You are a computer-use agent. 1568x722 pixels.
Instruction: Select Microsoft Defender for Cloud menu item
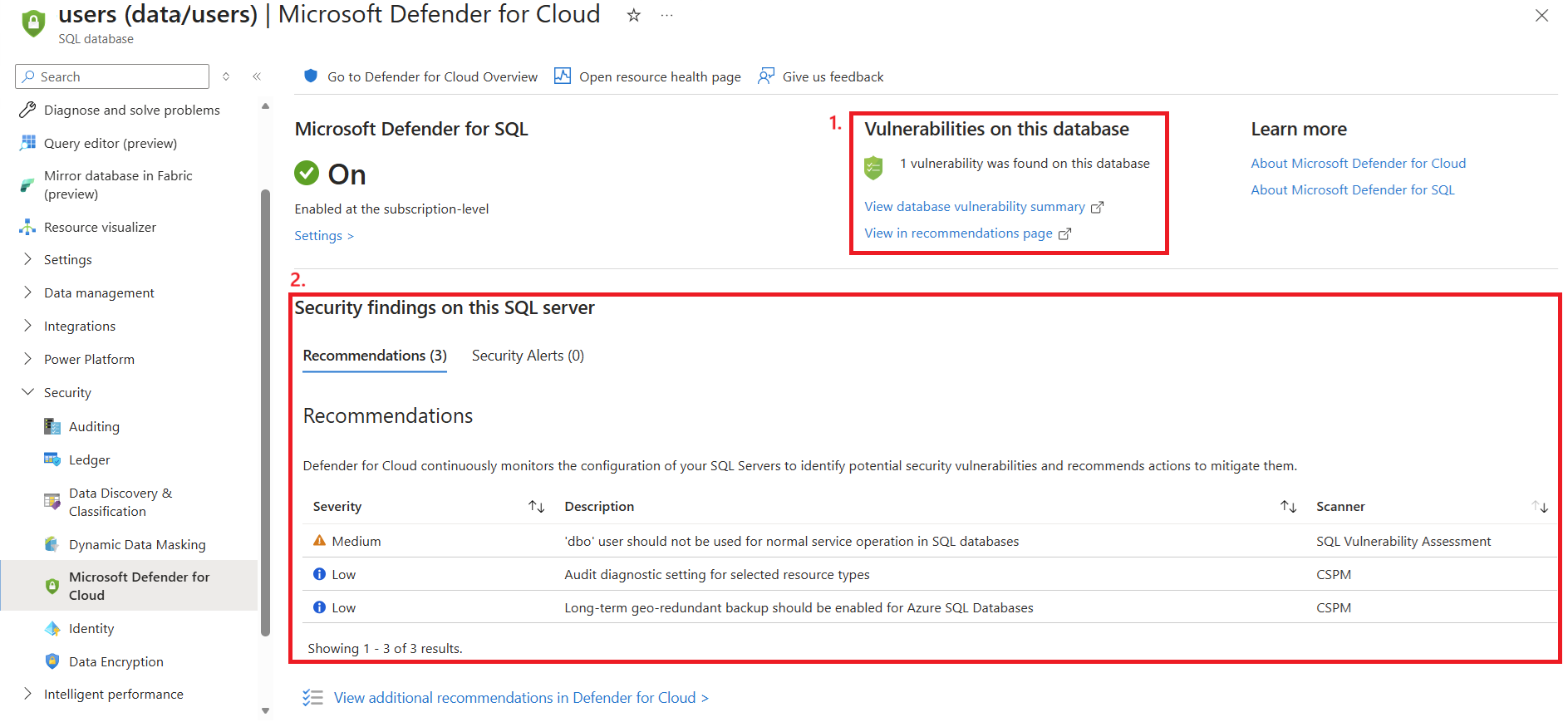(x=129, y=586)
